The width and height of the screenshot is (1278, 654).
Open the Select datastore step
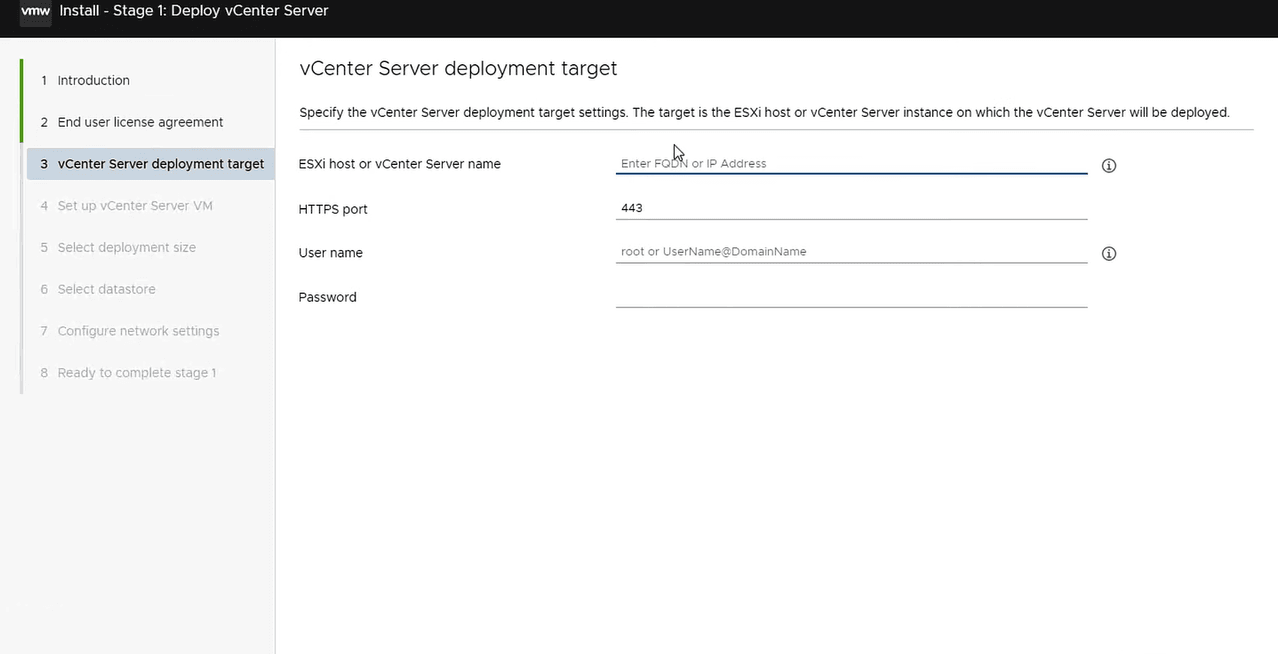(106, 290)
